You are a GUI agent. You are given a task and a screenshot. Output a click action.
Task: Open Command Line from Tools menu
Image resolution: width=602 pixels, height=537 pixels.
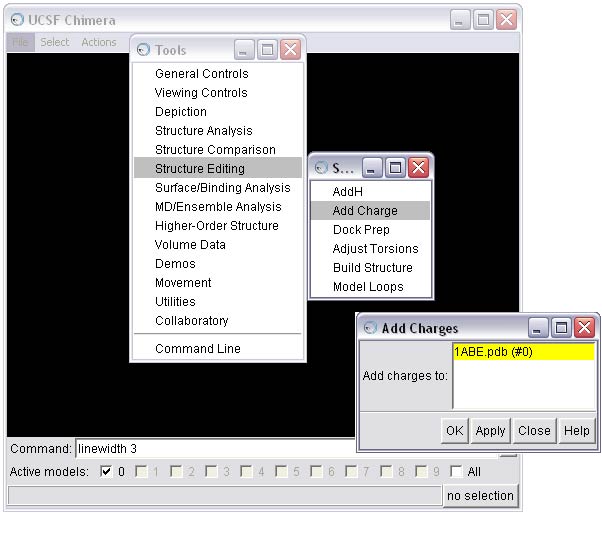click(x=197, y=349)
